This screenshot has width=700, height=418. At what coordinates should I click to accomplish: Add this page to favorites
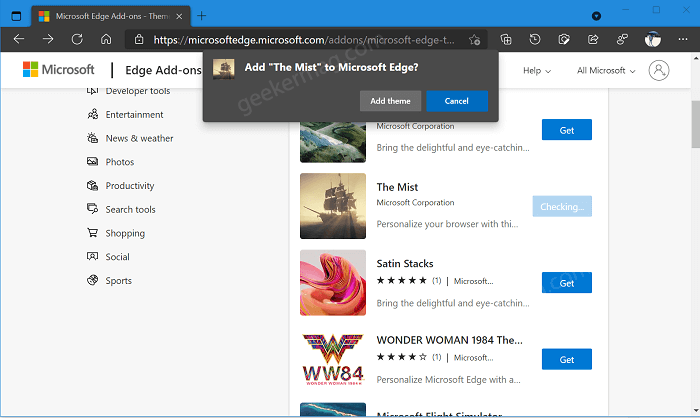click(x=475, y=40)
